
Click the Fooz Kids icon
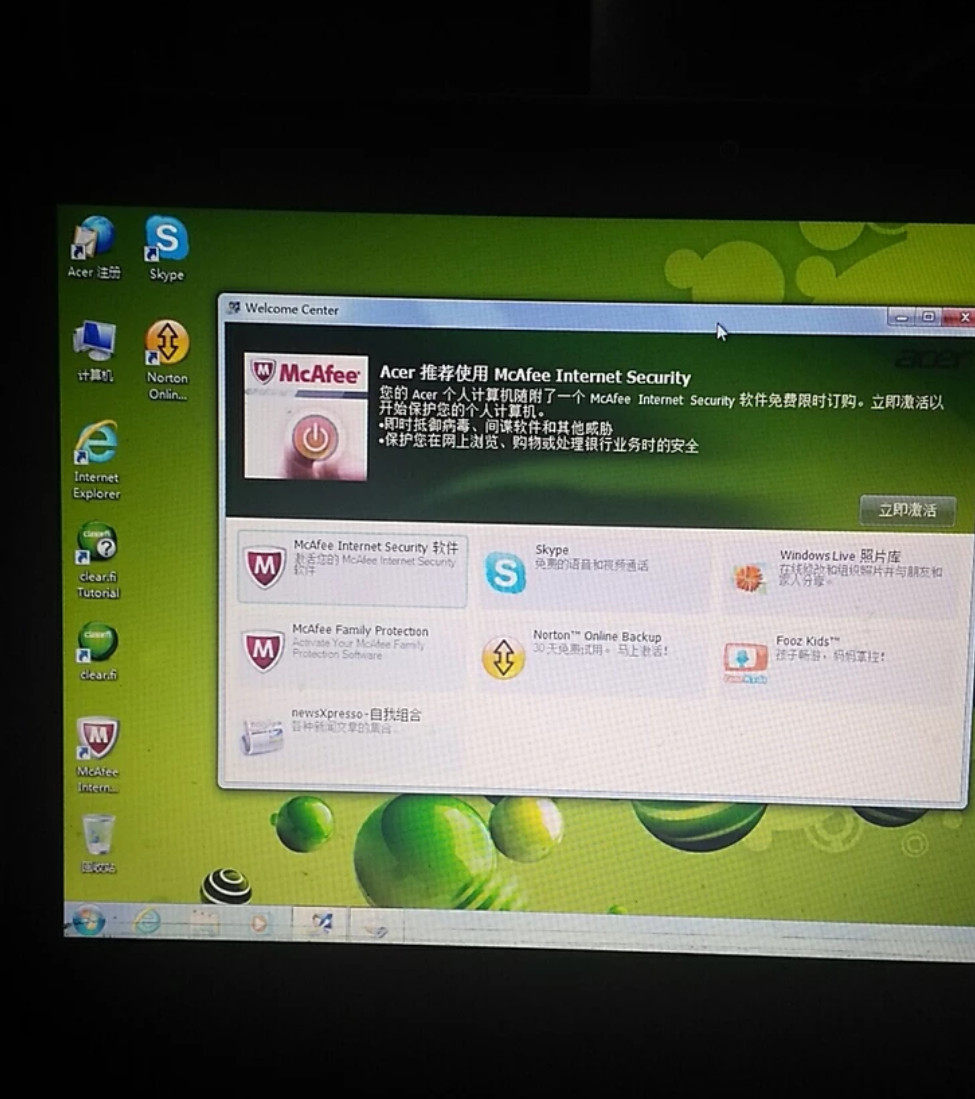[745, 662]
